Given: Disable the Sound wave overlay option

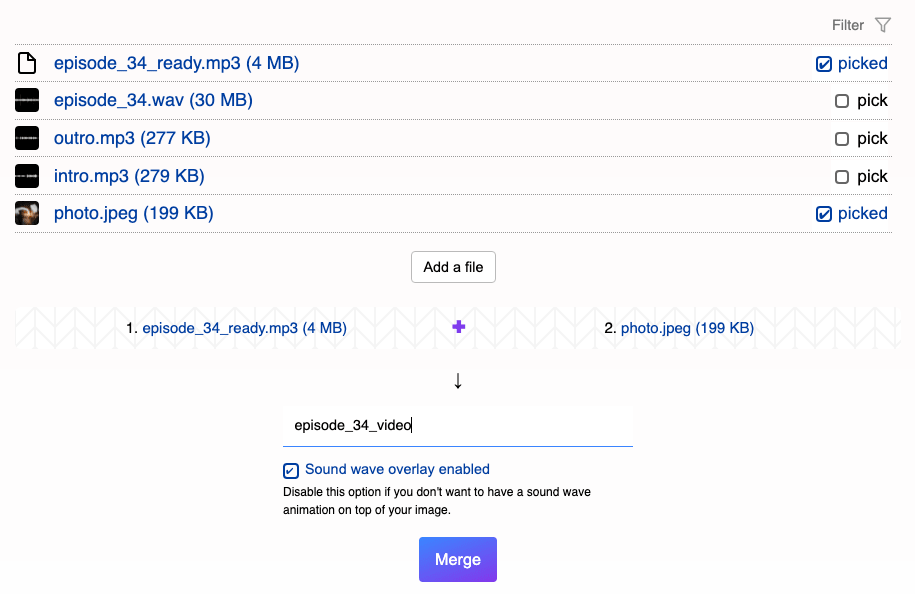Looking at the screenshot, I should click(291, 470).
